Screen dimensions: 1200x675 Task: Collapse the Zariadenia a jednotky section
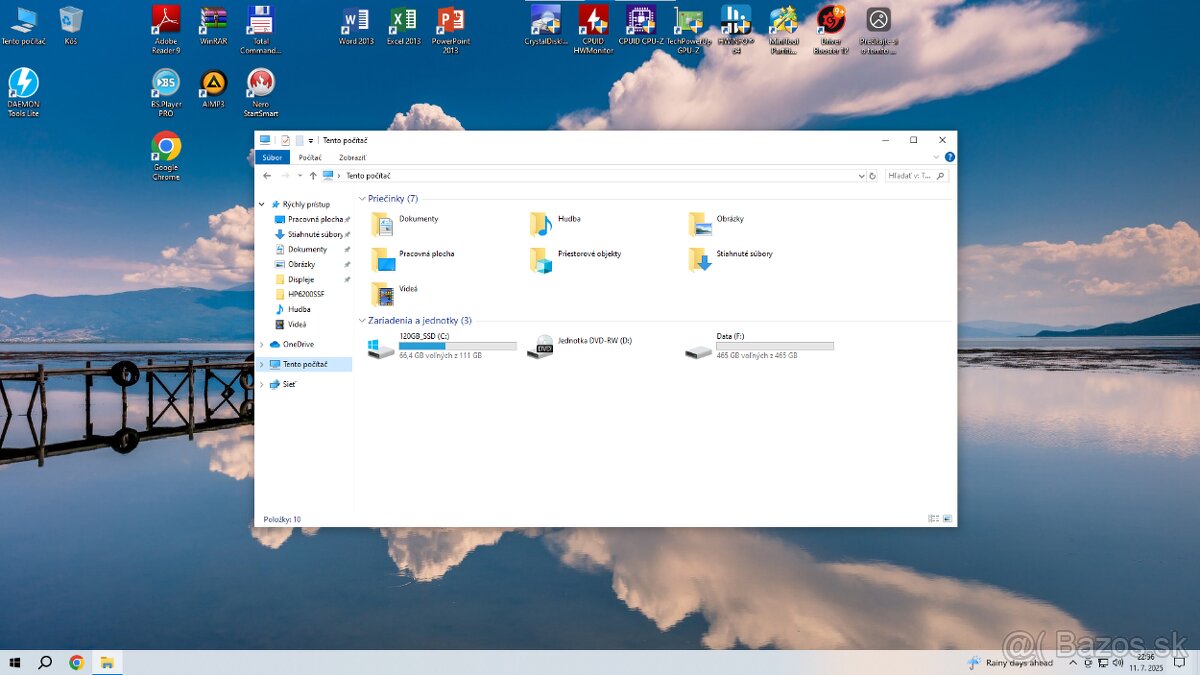coord(362,320)
